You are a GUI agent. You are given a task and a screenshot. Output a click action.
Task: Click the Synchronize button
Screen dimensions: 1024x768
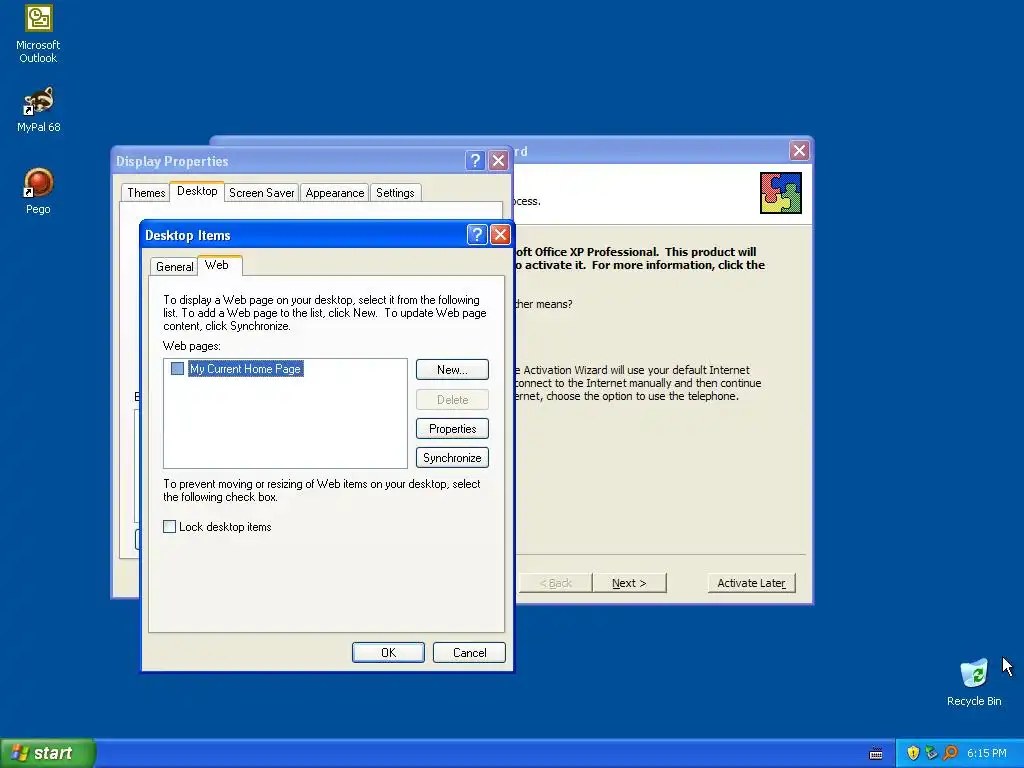[x=452, y=458]
